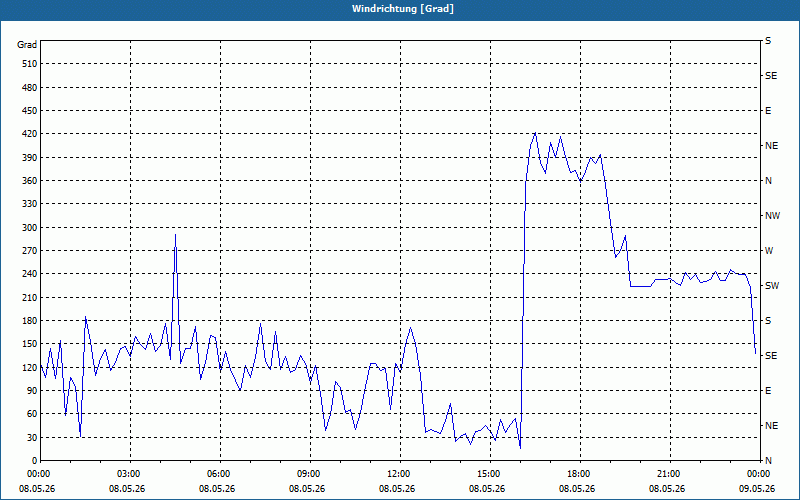Select the SE compass label beside 480 gridline
The image size is (800, 500).
tap(771, 76)
